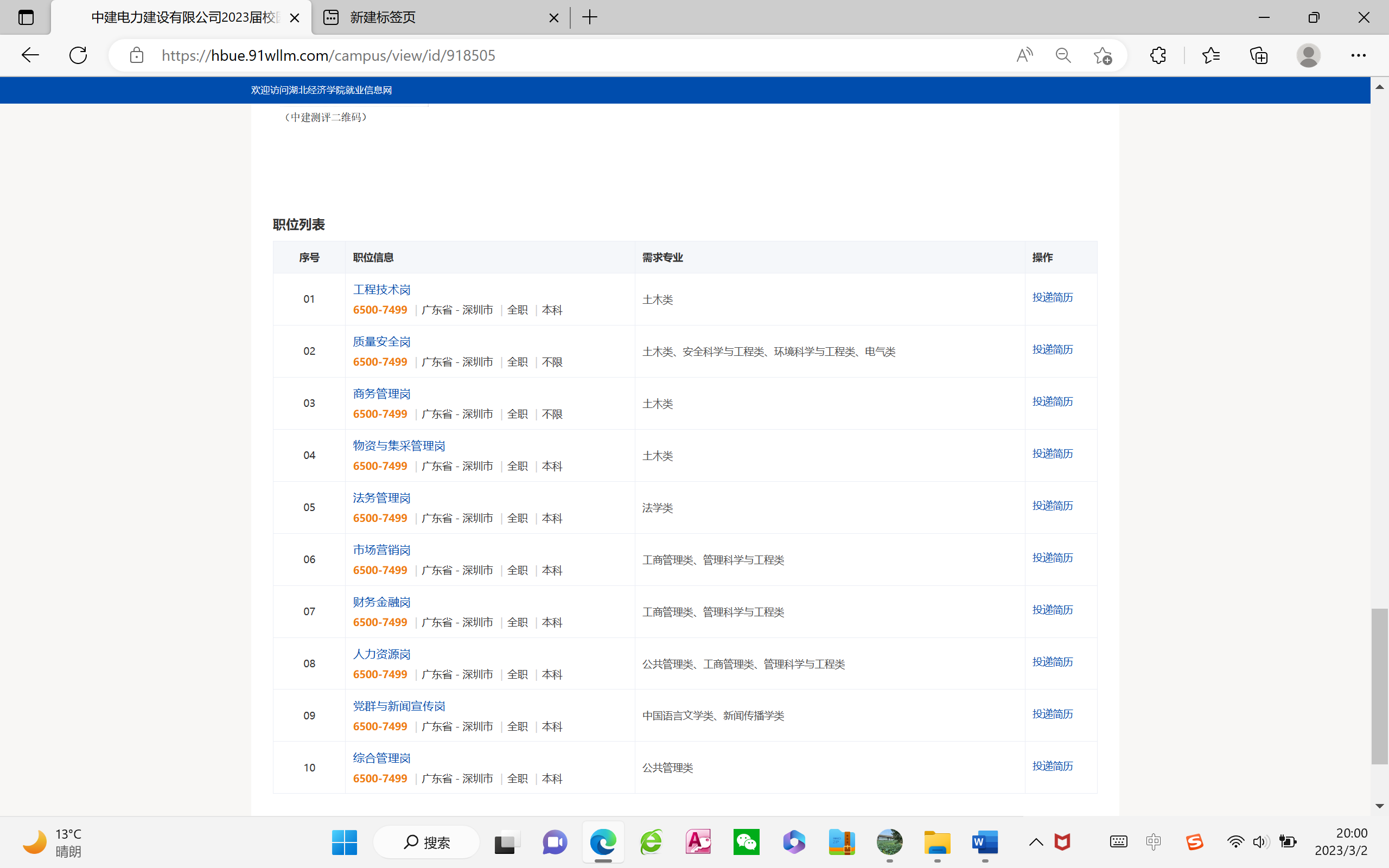Open WeChat from the taskbar
This screenshot has height=868, width=1389.
(746, 842)
